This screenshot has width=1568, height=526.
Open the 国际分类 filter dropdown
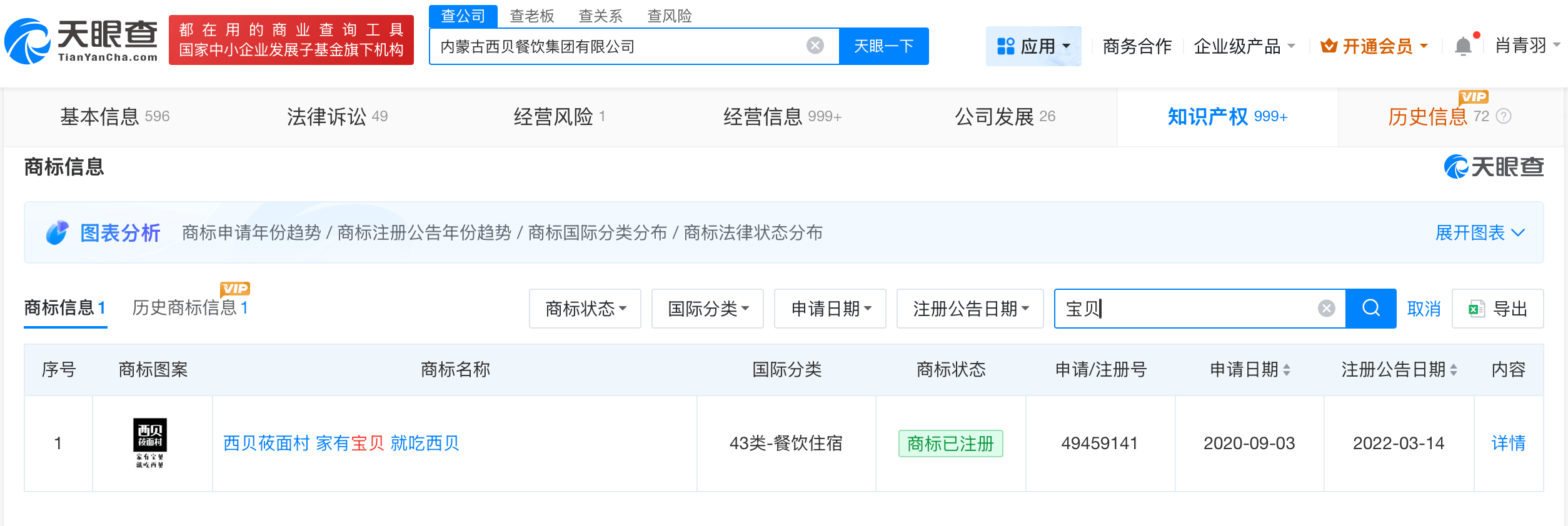pos(708,308)
